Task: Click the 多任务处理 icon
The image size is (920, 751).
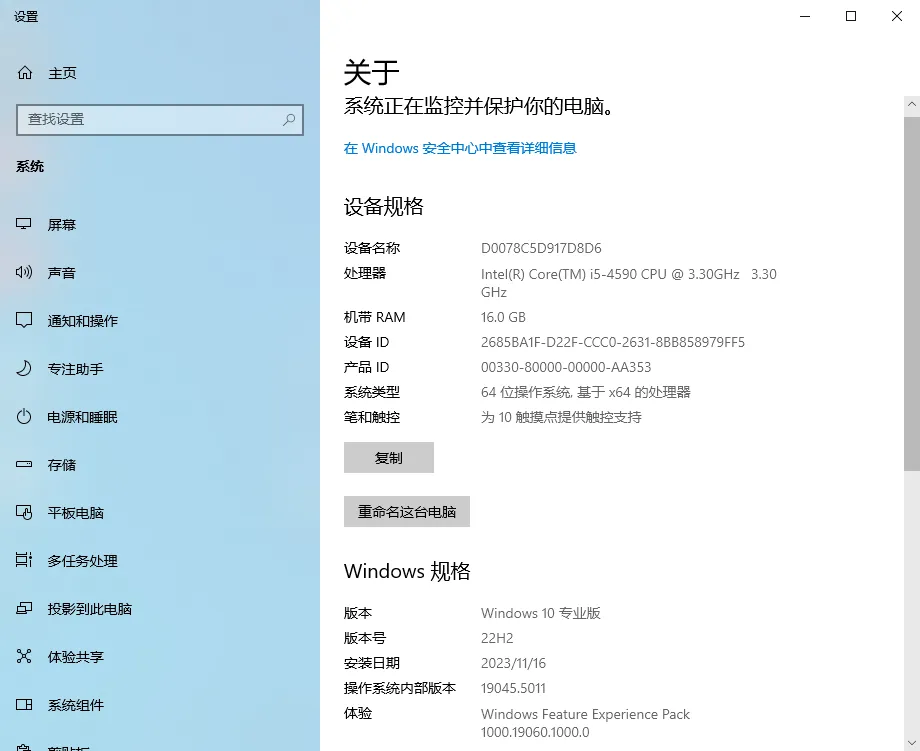Action: pyautogui.click(x=23, y=560)
